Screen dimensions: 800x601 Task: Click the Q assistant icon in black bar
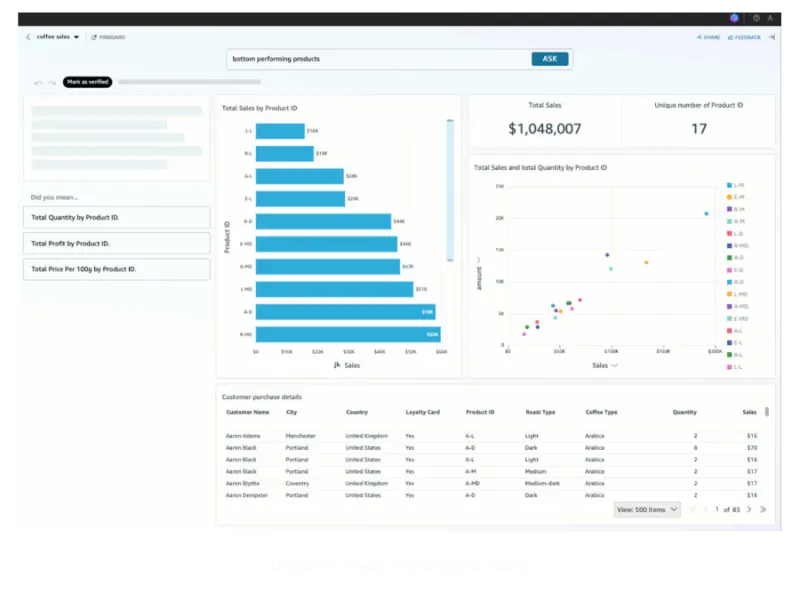(x=734, y=18)
